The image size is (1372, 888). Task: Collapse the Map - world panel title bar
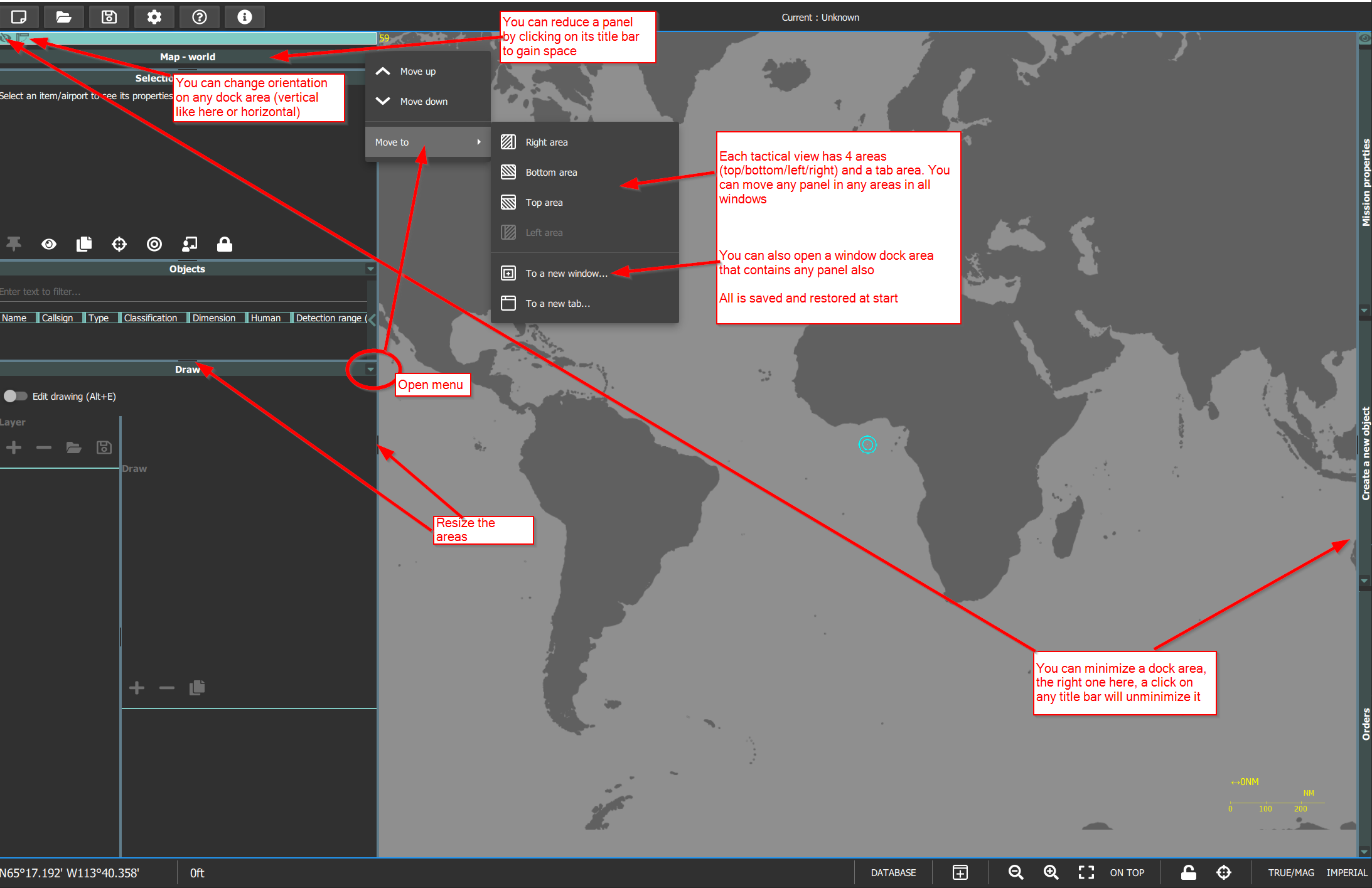click(x=187, y=56)
